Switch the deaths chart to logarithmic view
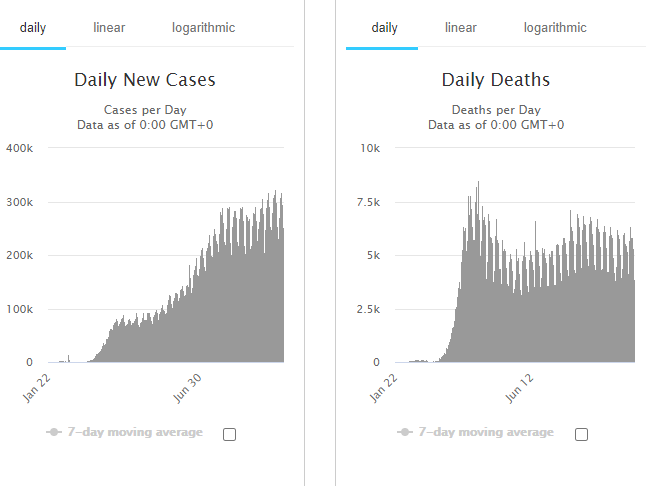The image size is (653, 486). pos(555,27)
